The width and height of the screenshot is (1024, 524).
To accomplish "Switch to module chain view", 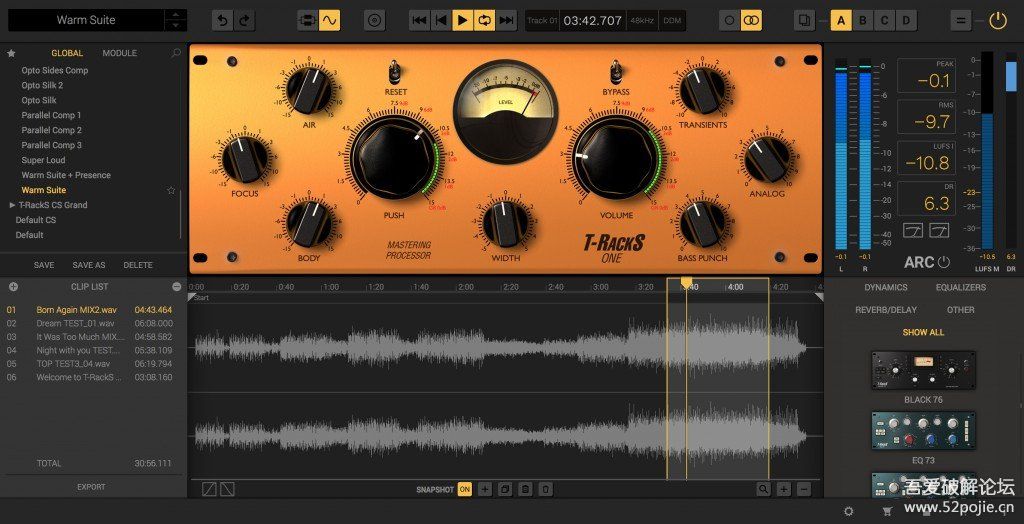I will pos(308,21).
